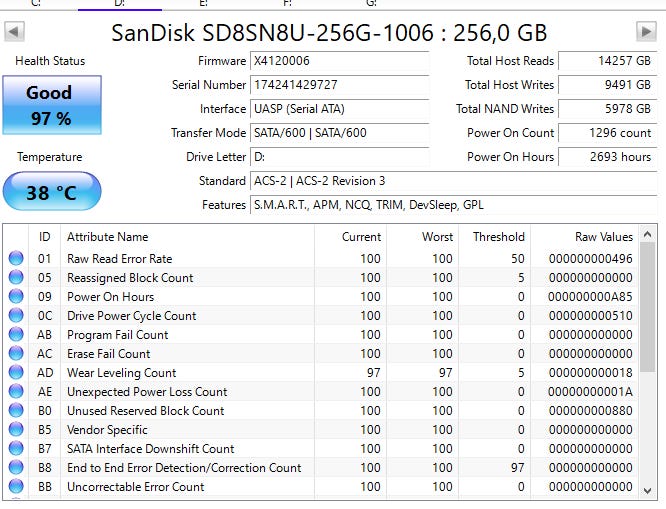Click the Serial Number field
The width and height of the screenshot is (666, 509).
tap(339, 85)
